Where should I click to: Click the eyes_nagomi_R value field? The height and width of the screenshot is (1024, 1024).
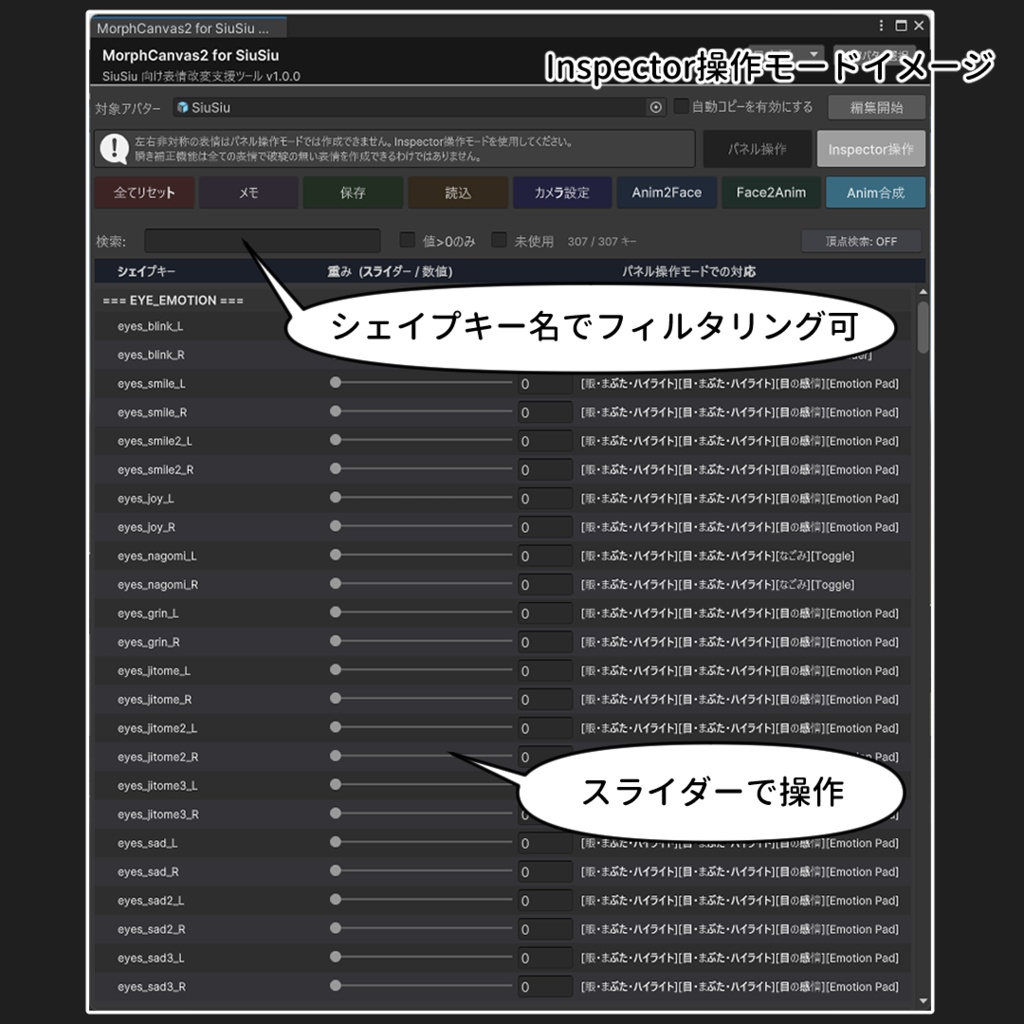pyautogui.click(x=545, y=584)
